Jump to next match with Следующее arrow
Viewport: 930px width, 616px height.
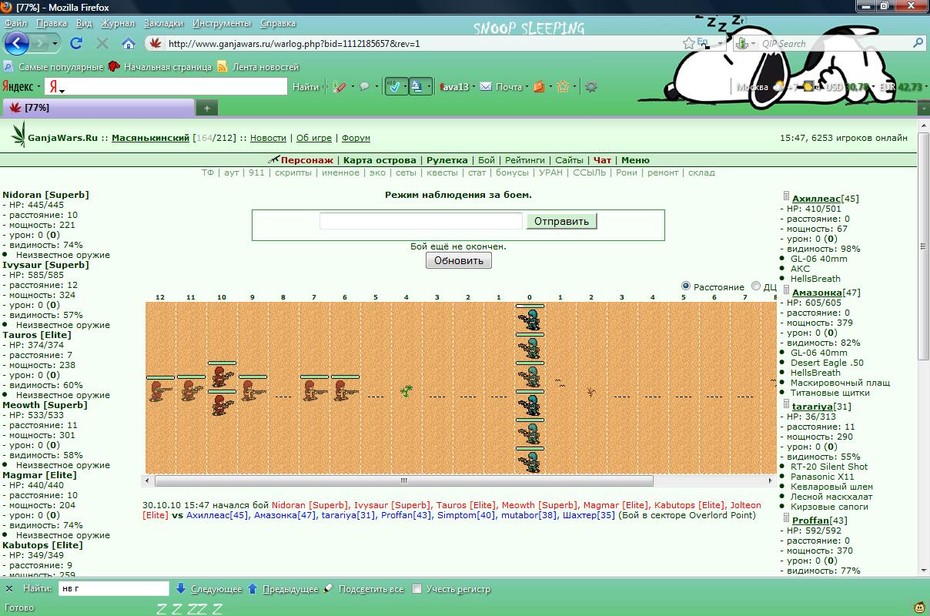pyautogui.click(x=209, y=589)
